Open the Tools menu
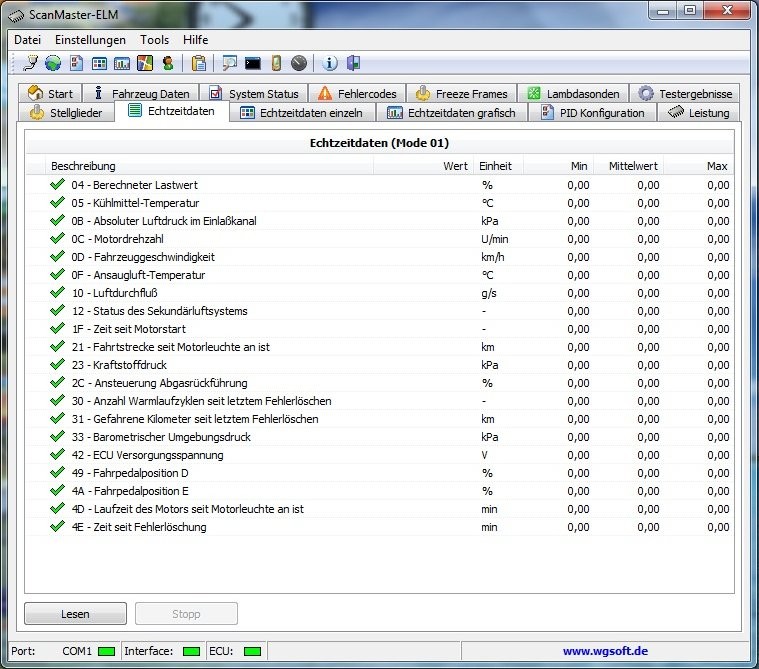This screenshot has width=759, height=669. (154, 40)
